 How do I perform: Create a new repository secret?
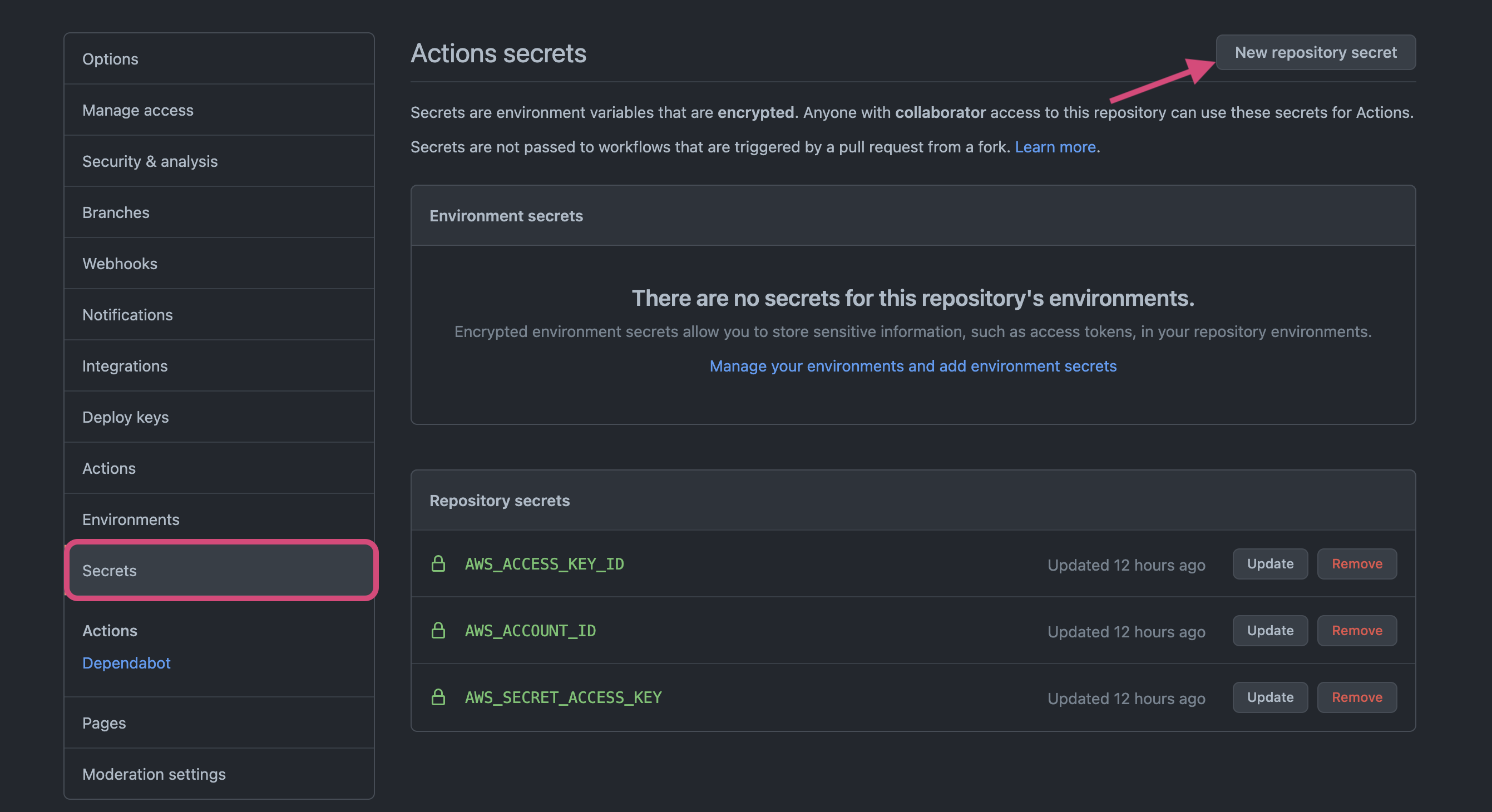pyautogui.click(x=1315, y=52)
